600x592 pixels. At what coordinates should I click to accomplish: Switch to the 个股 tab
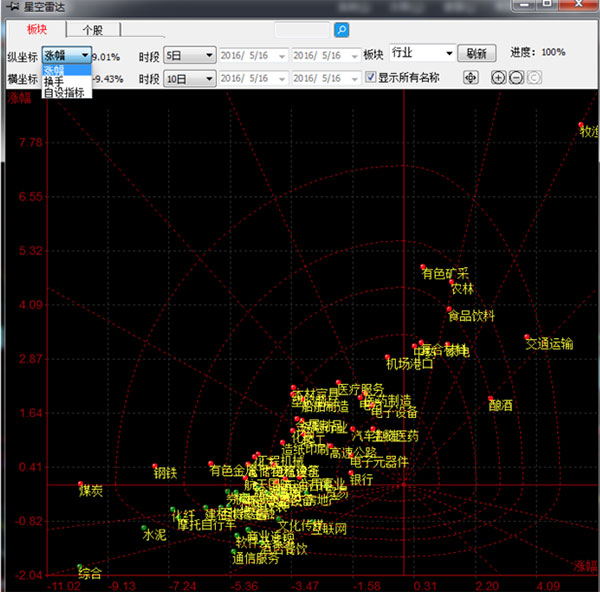point(94,30)
